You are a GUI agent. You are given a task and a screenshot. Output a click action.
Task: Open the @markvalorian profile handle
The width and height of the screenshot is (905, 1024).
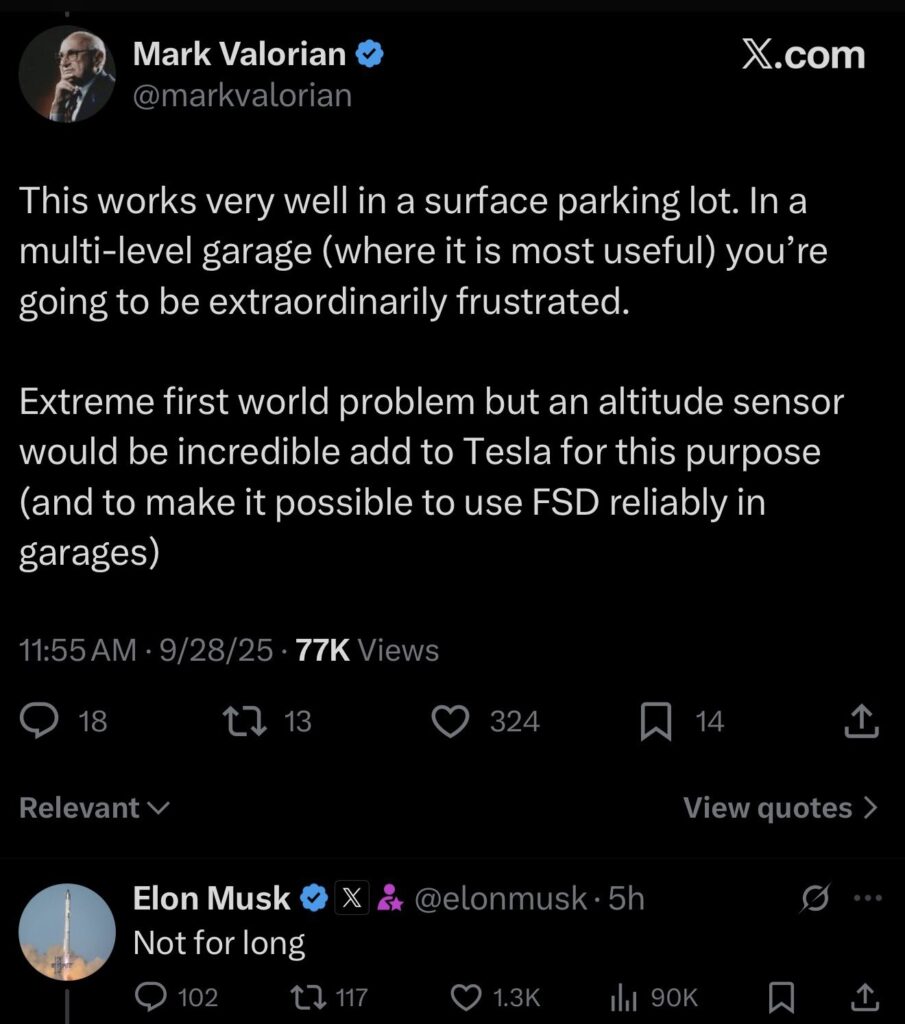tap(242, 95)
